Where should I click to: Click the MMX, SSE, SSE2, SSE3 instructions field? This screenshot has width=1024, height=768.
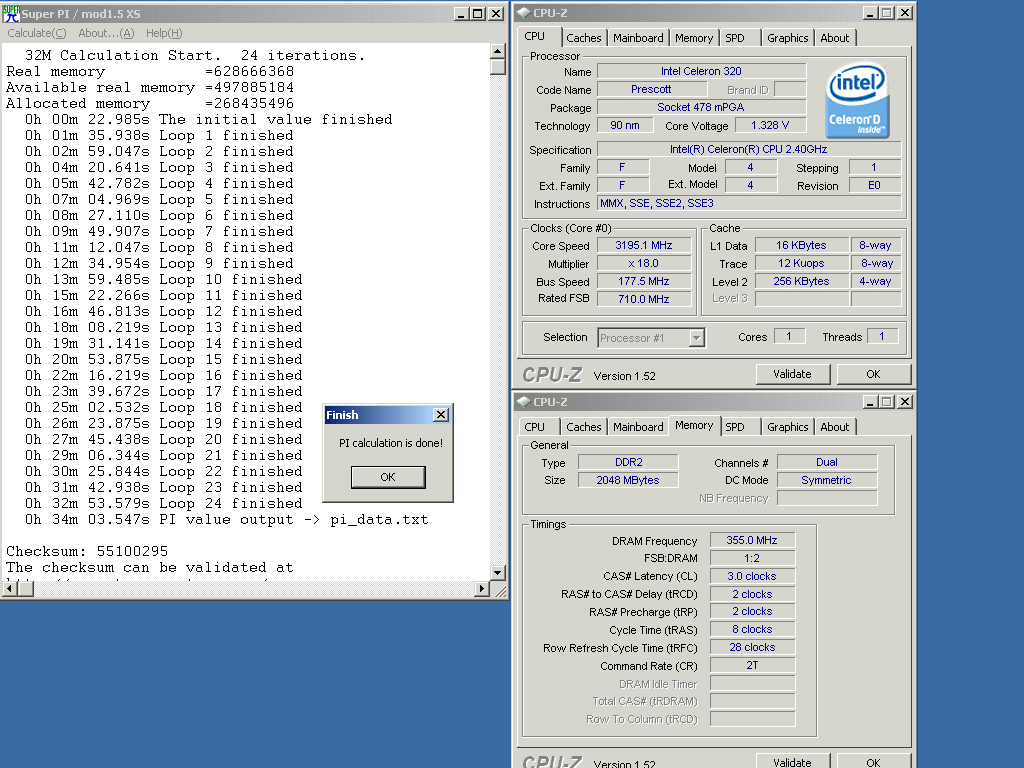point(749,203)
